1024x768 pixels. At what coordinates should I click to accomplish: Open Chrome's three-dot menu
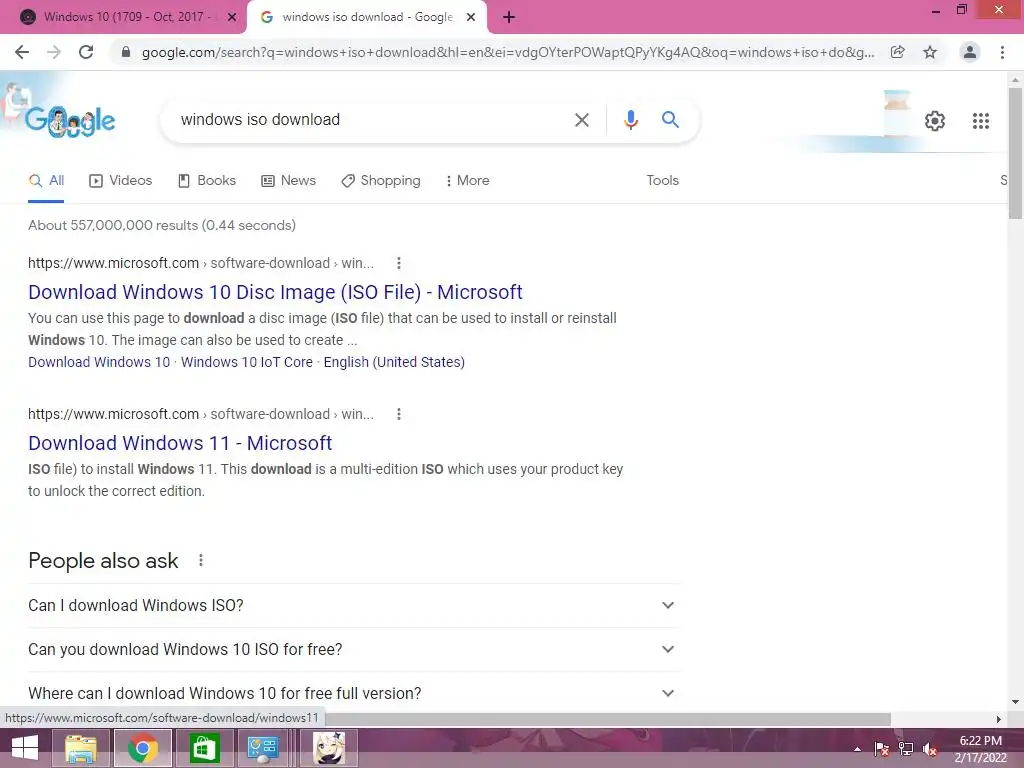coord(1002,52)
